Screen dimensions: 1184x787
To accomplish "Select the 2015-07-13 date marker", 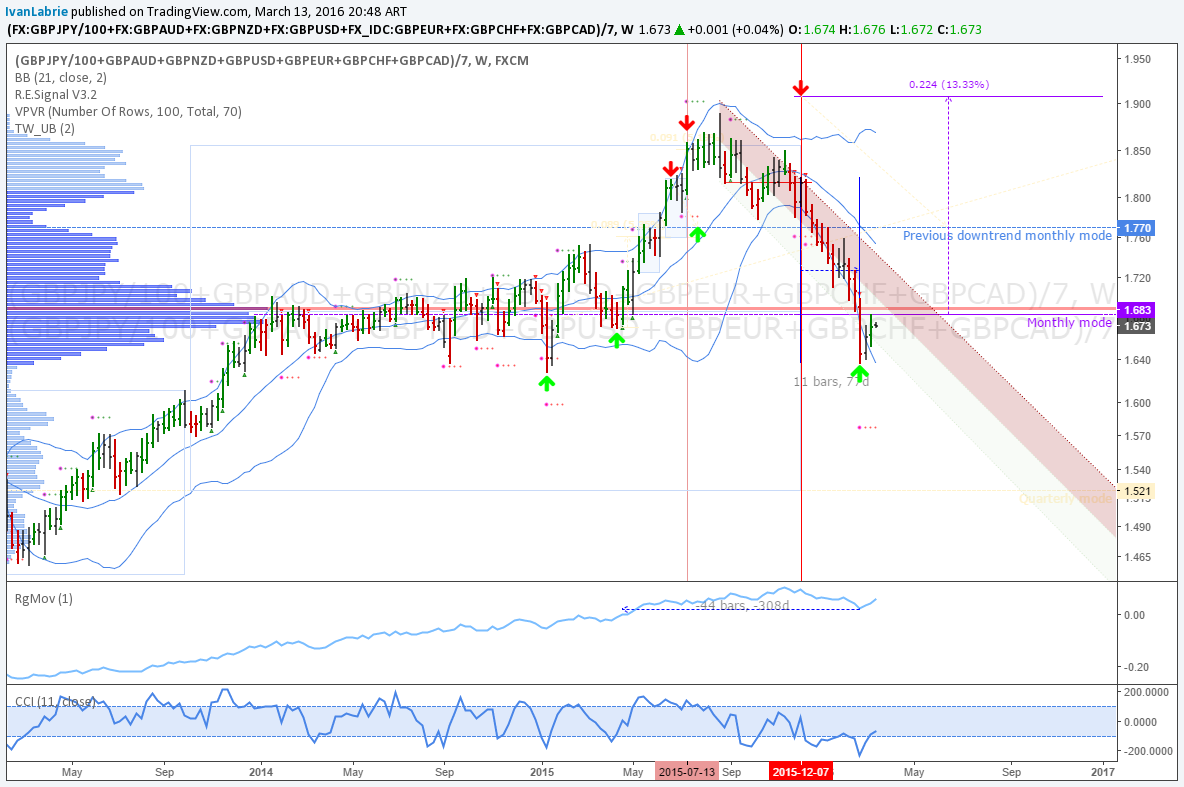I will click(686, 772).
